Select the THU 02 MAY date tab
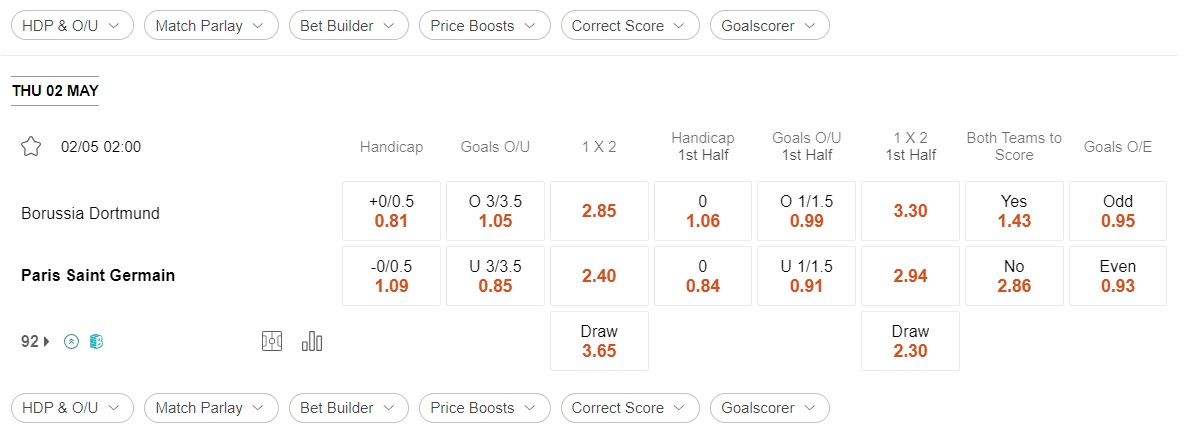 54,91
